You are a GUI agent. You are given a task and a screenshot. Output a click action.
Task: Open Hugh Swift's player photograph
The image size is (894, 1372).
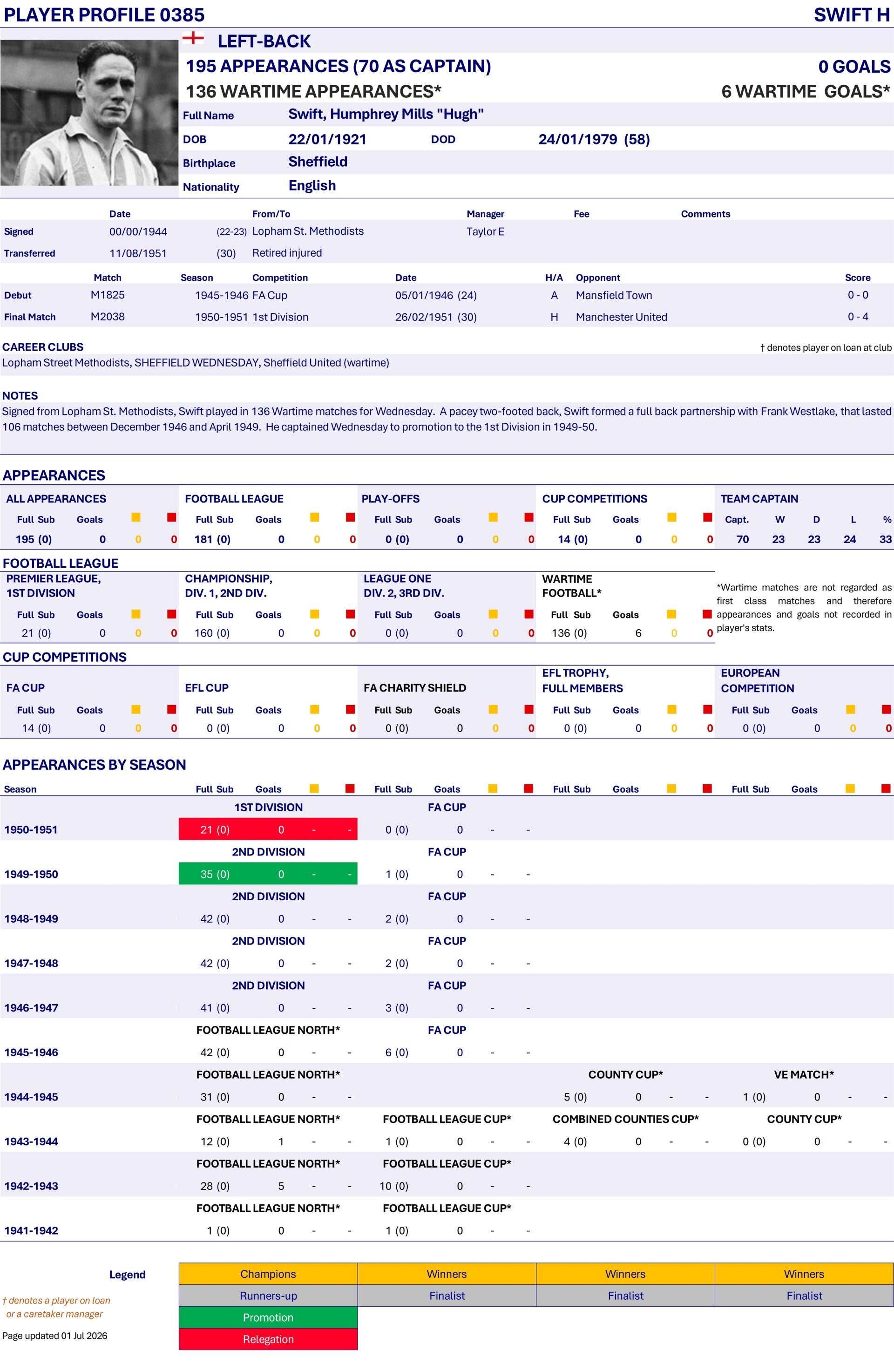[89, 112]
